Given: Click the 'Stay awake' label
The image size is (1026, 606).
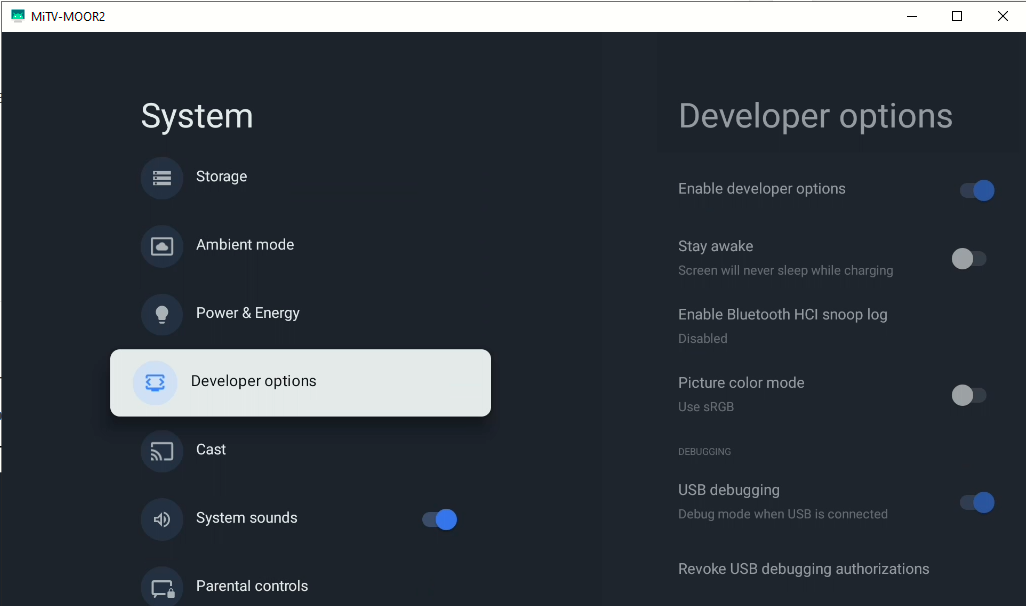Looking at the screenshot, I should click(715, 246).
